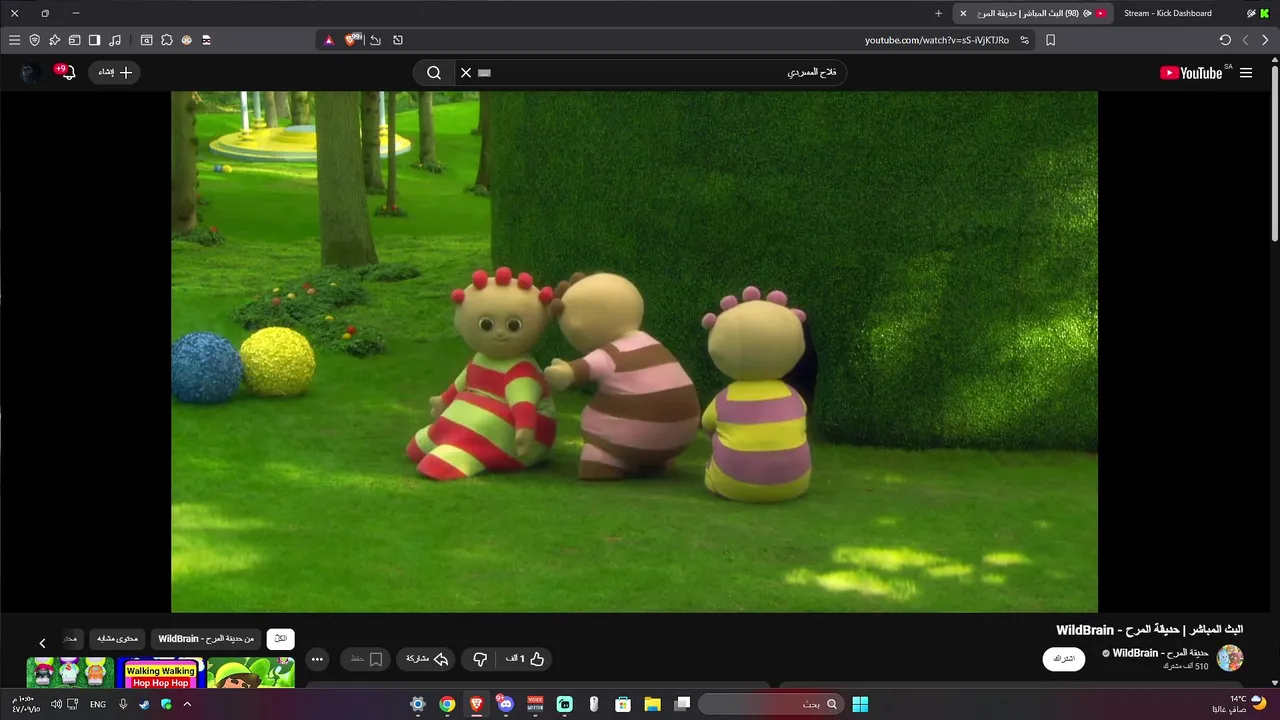This screenshot has height=720, width=1280.
Task: Open Google Chrome from taskbar
Action: pyautogui.click(x=447, y=704)
